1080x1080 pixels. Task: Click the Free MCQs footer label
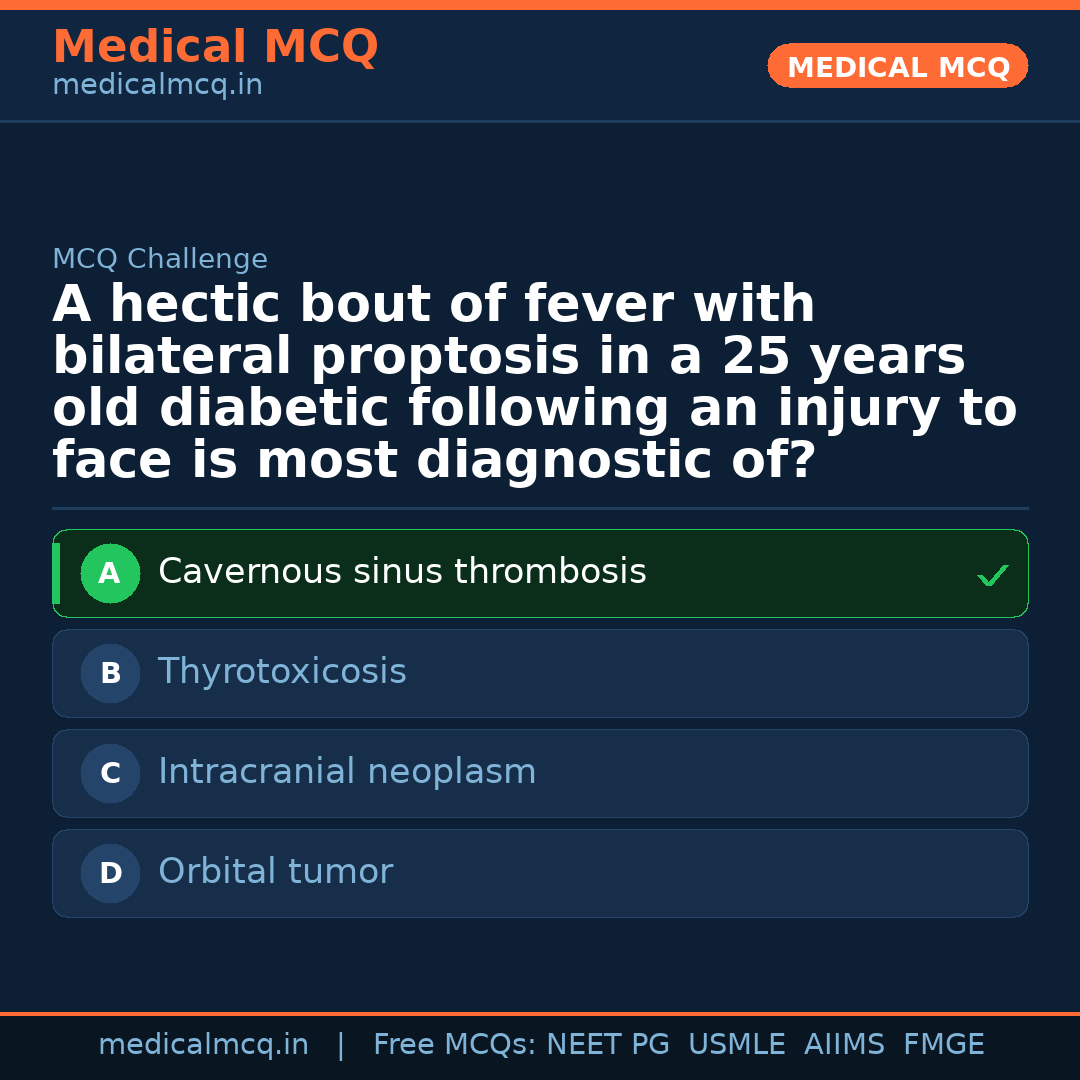coord(454,1045)
